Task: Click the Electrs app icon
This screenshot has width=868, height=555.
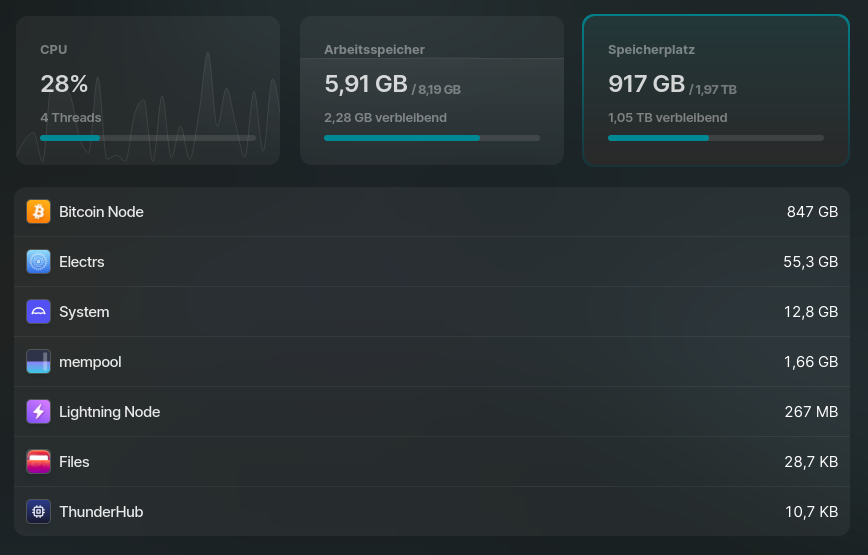Action: (38, 262)
